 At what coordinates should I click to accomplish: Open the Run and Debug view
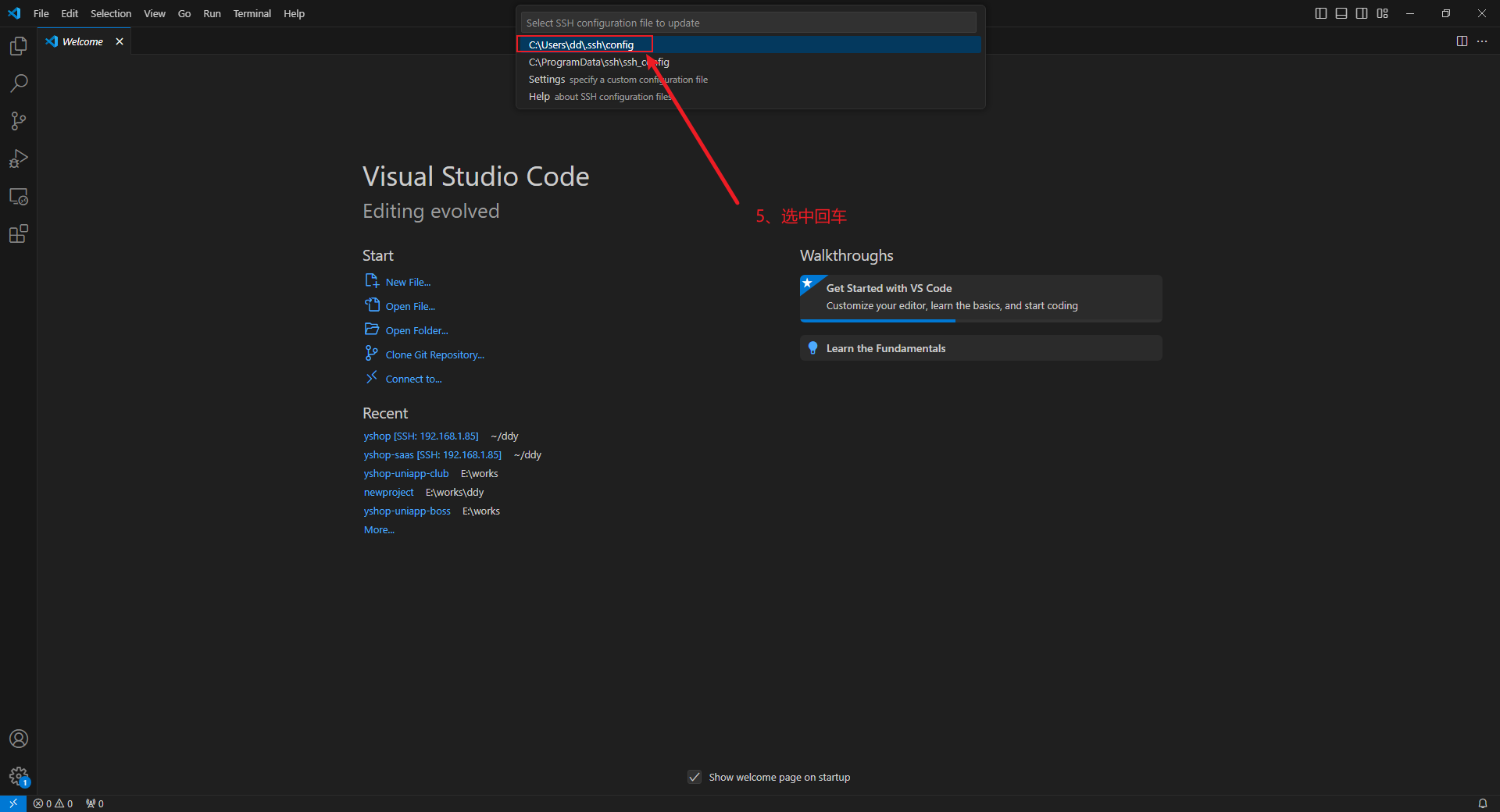click(19, 158)
